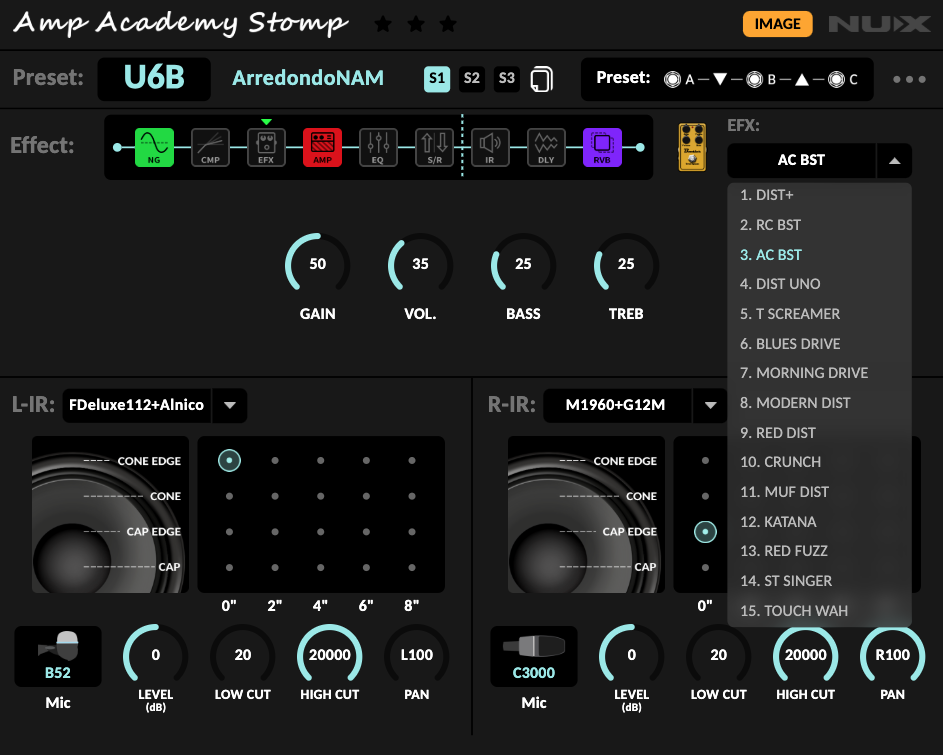Select the IR speaker block
Image resolution: width=943 pixels, height=755 pixels.
pyautogui.click(x=490, y=147)
